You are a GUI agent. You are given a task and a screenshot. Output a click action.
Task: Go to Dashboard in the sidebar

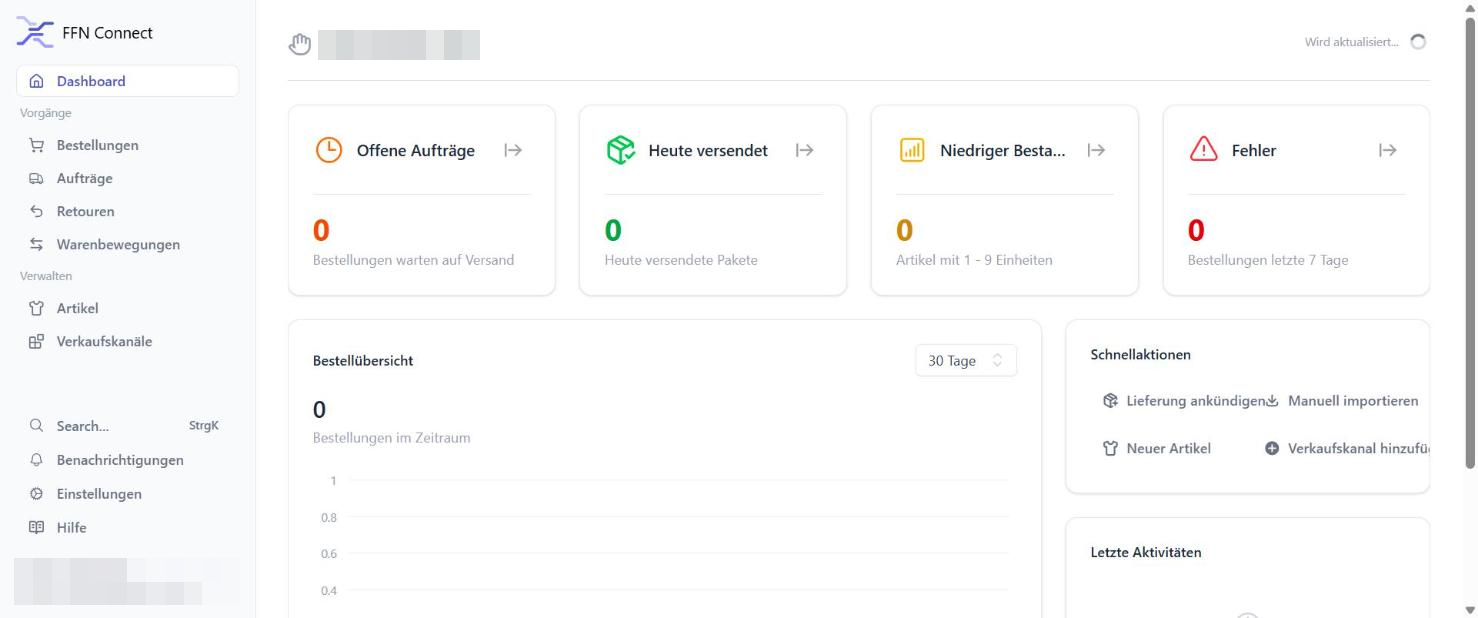point(128,81)
